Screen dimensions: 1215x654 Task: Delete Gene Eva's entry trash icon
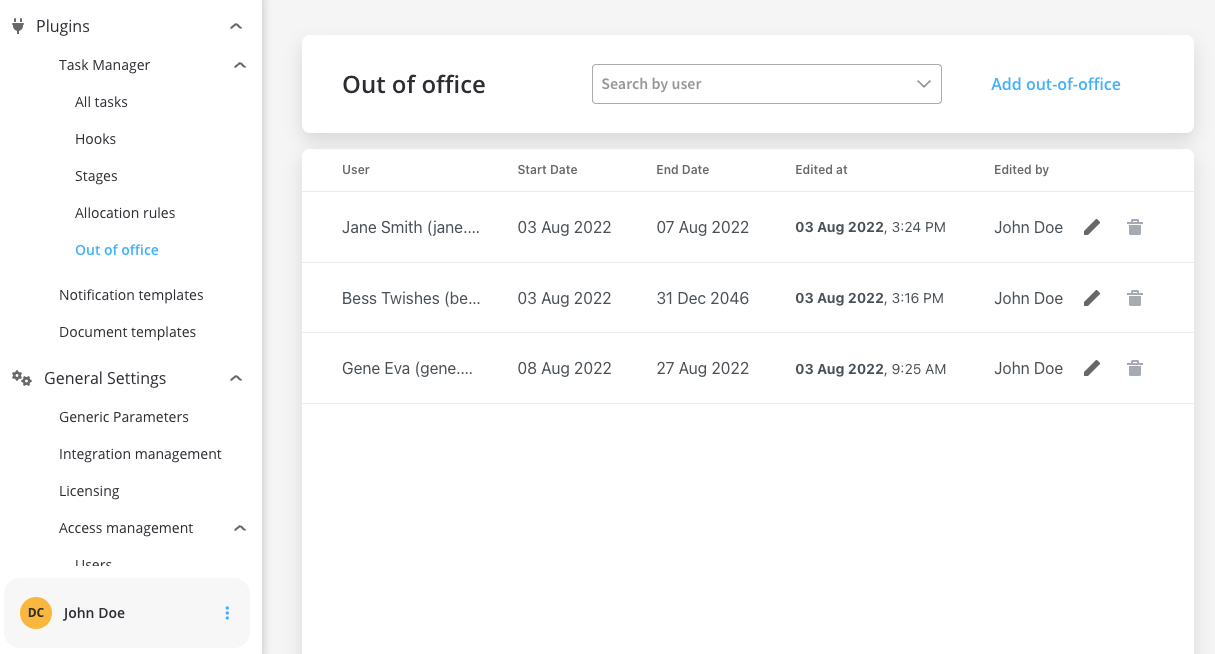(x=1135, y=368)
